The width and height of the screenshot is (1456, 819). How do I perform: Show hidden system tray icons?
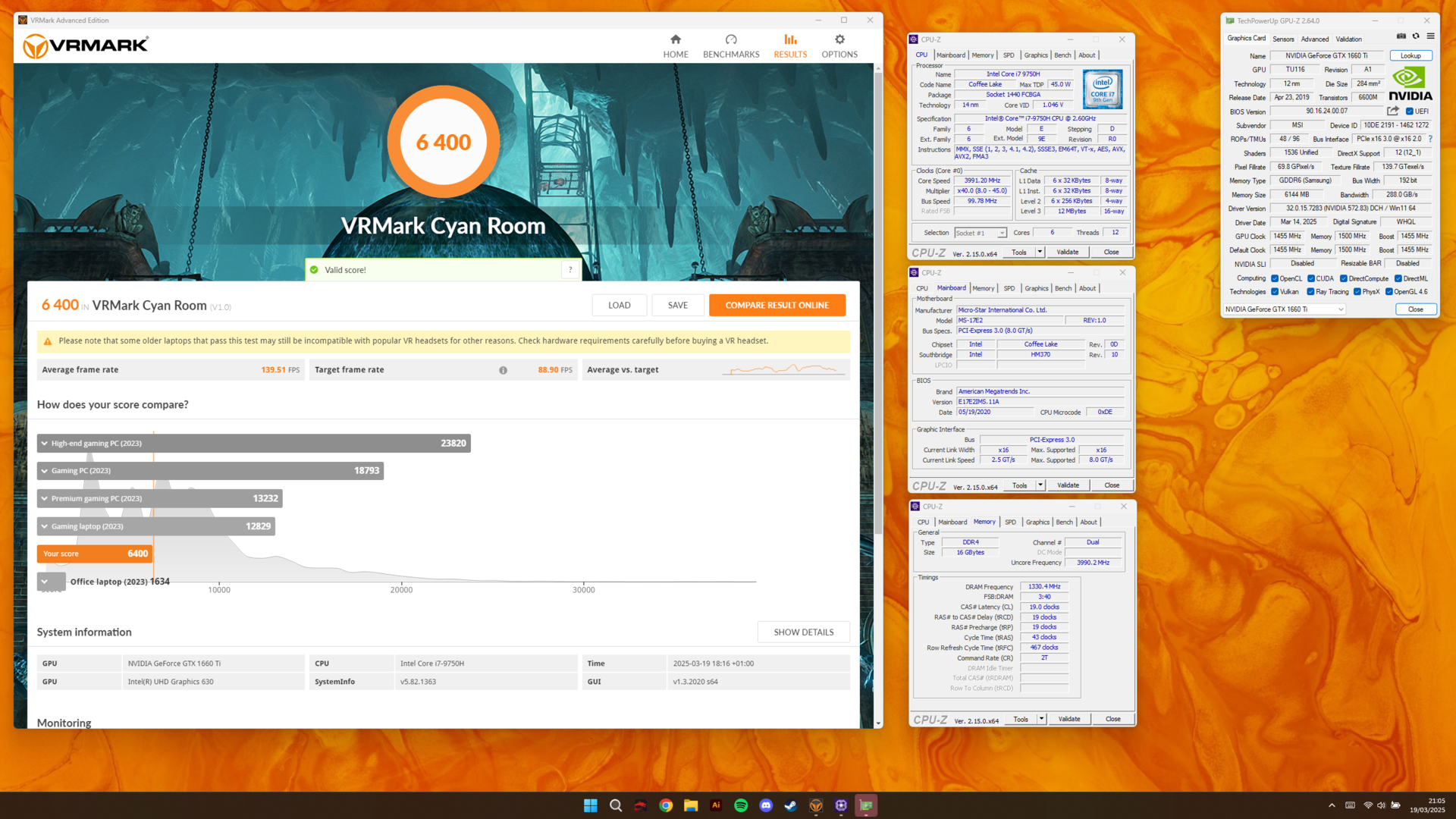(x=1332, y=805)
